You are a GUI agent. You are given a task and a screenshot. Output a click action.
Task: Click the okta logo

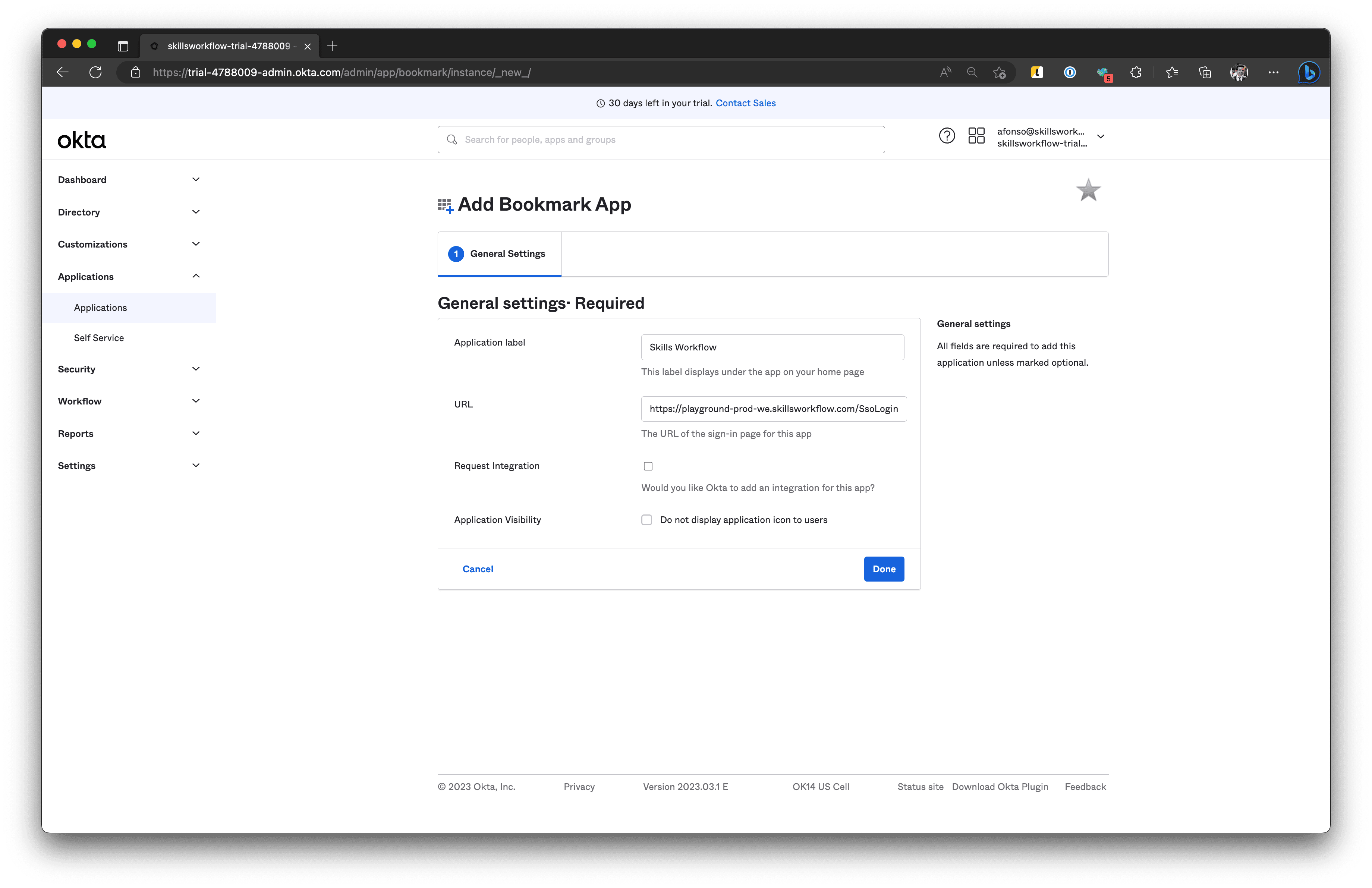[x=82, y=140]
